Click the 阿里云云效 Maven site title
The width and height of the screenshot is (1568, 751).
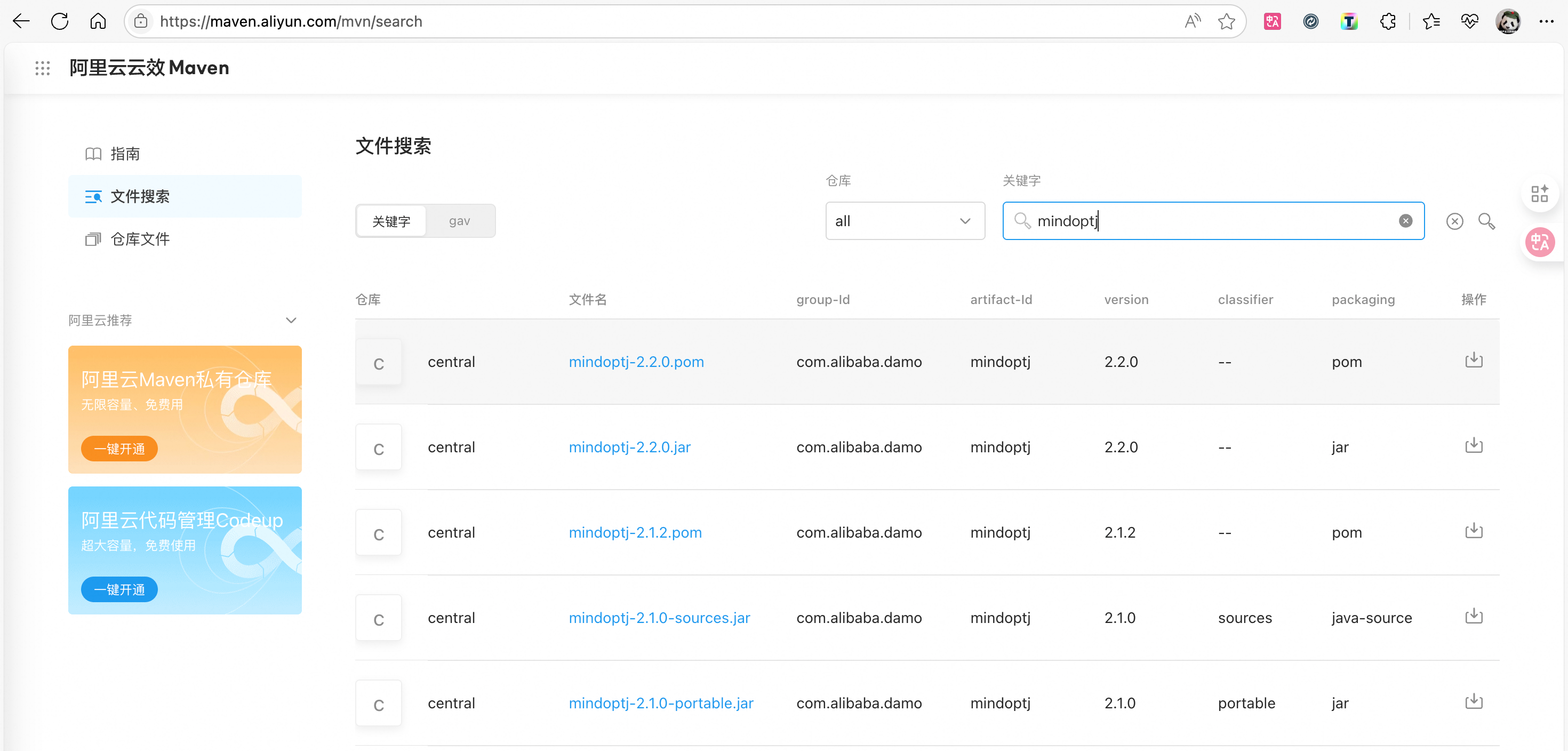[x=149, y=68]
